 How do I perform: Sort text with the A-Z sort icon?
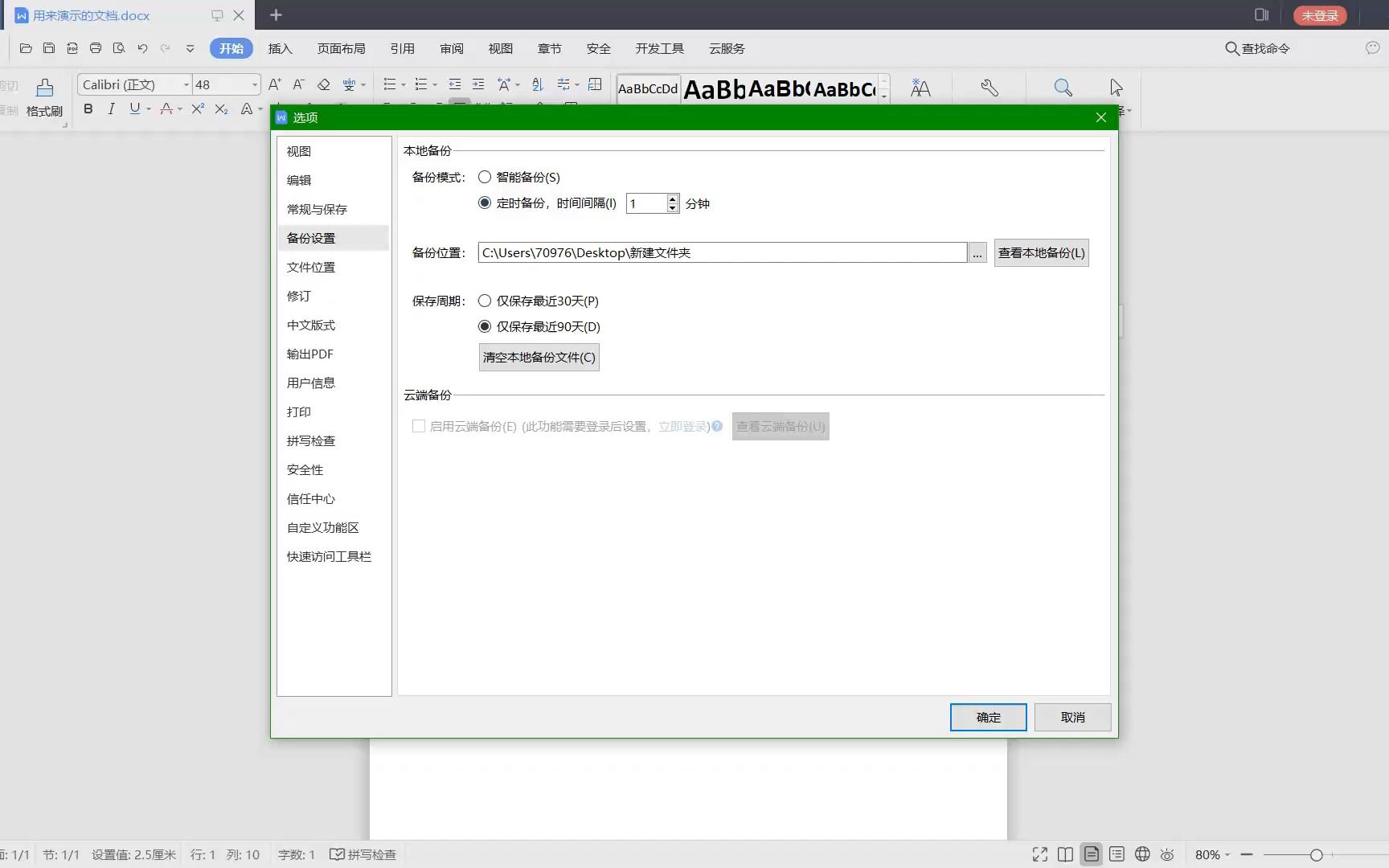[538, 84]
